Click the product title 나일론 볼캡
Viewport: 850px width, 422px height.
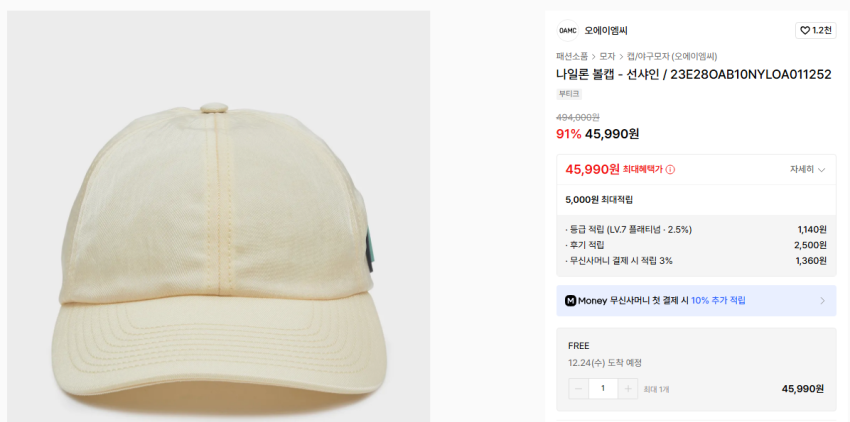(693, 74)
